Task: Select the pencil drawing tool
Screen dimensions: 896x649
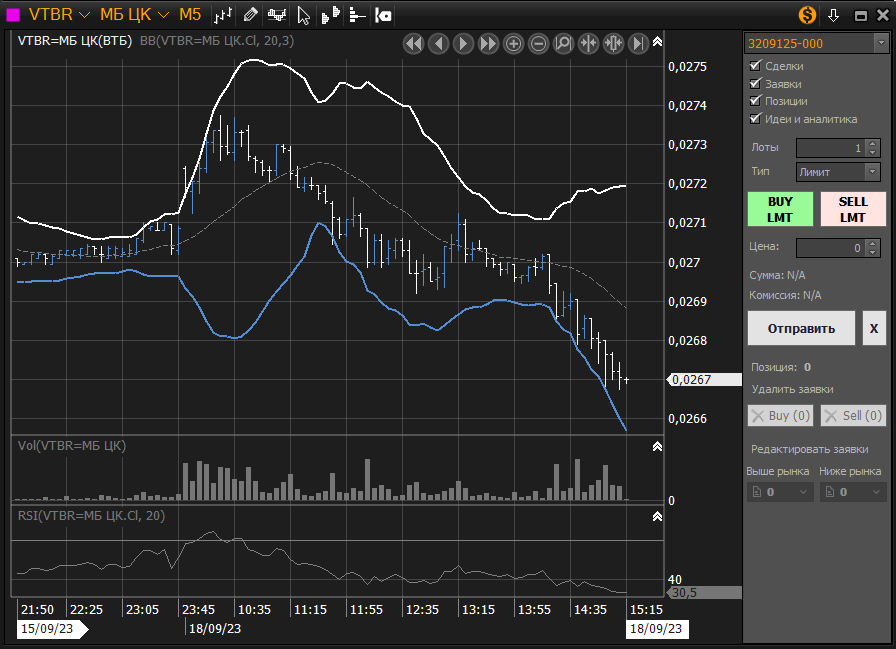Action: pos(250,15)
